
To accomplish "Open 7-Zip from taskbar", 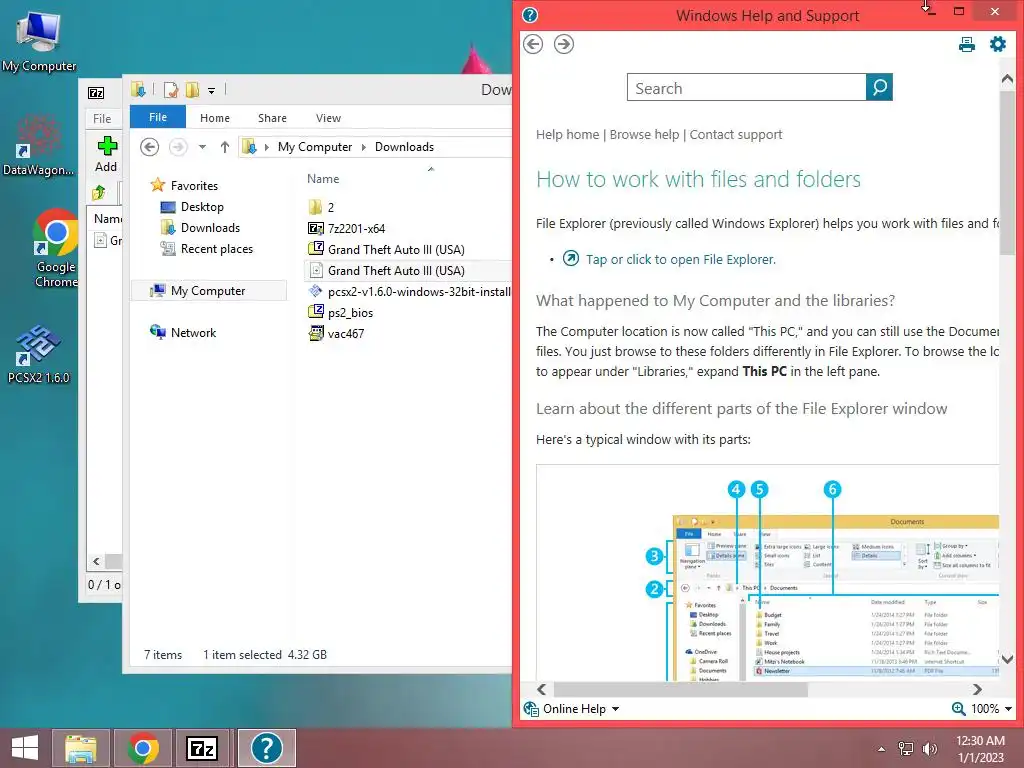I will 202,748.
